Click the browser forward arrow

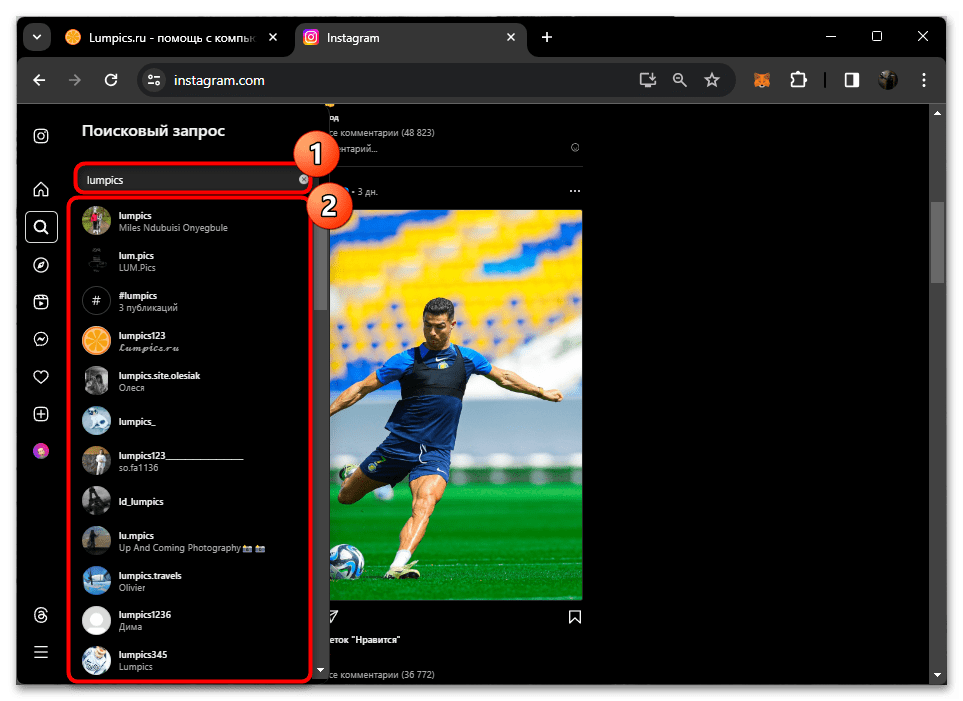click(x=75, y=80)
